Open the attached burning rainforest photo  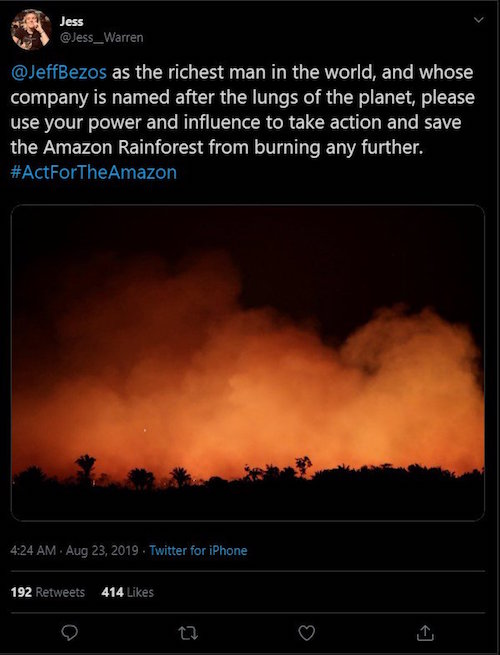248,363
